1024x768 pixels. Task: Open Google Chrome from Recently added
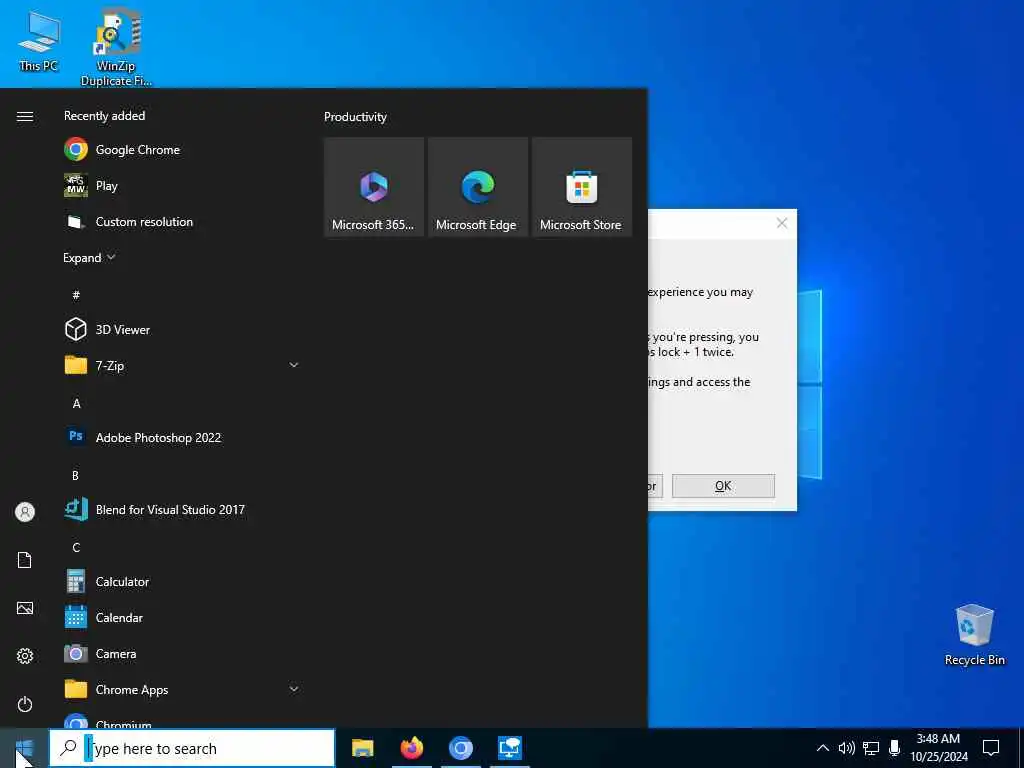183,150
